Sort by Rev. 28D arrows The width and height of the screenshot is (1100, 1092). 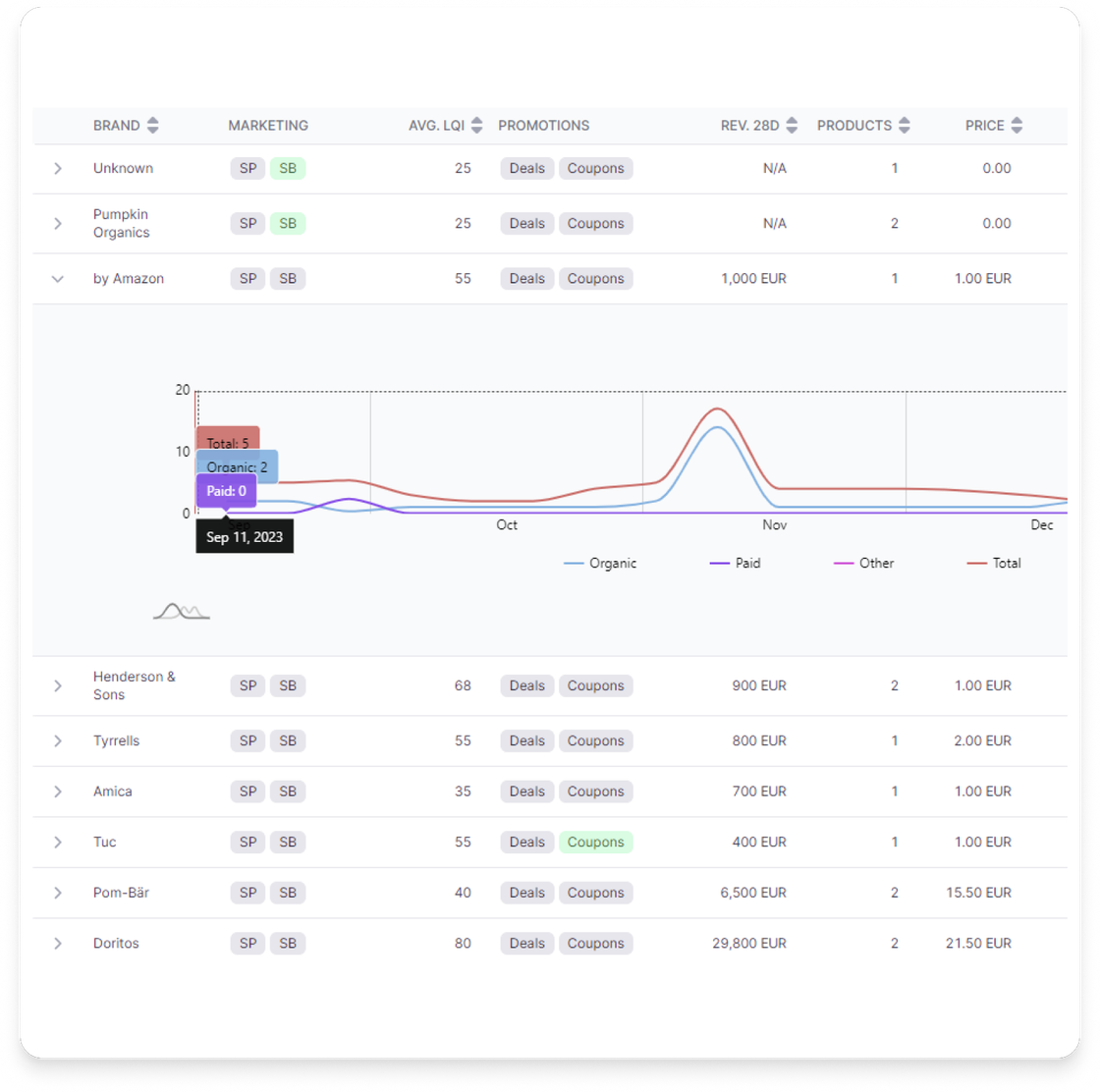tap(792, 126)
